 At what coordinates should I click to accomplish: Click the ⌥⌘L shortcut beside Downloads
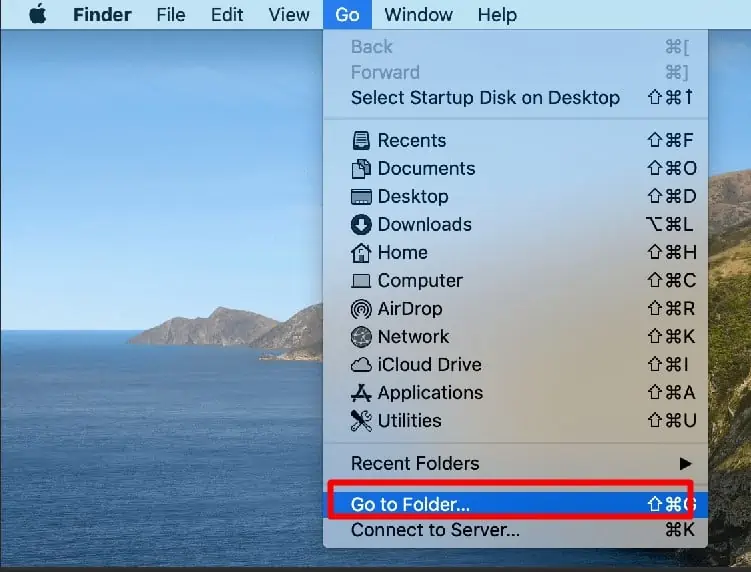(670, 225)
